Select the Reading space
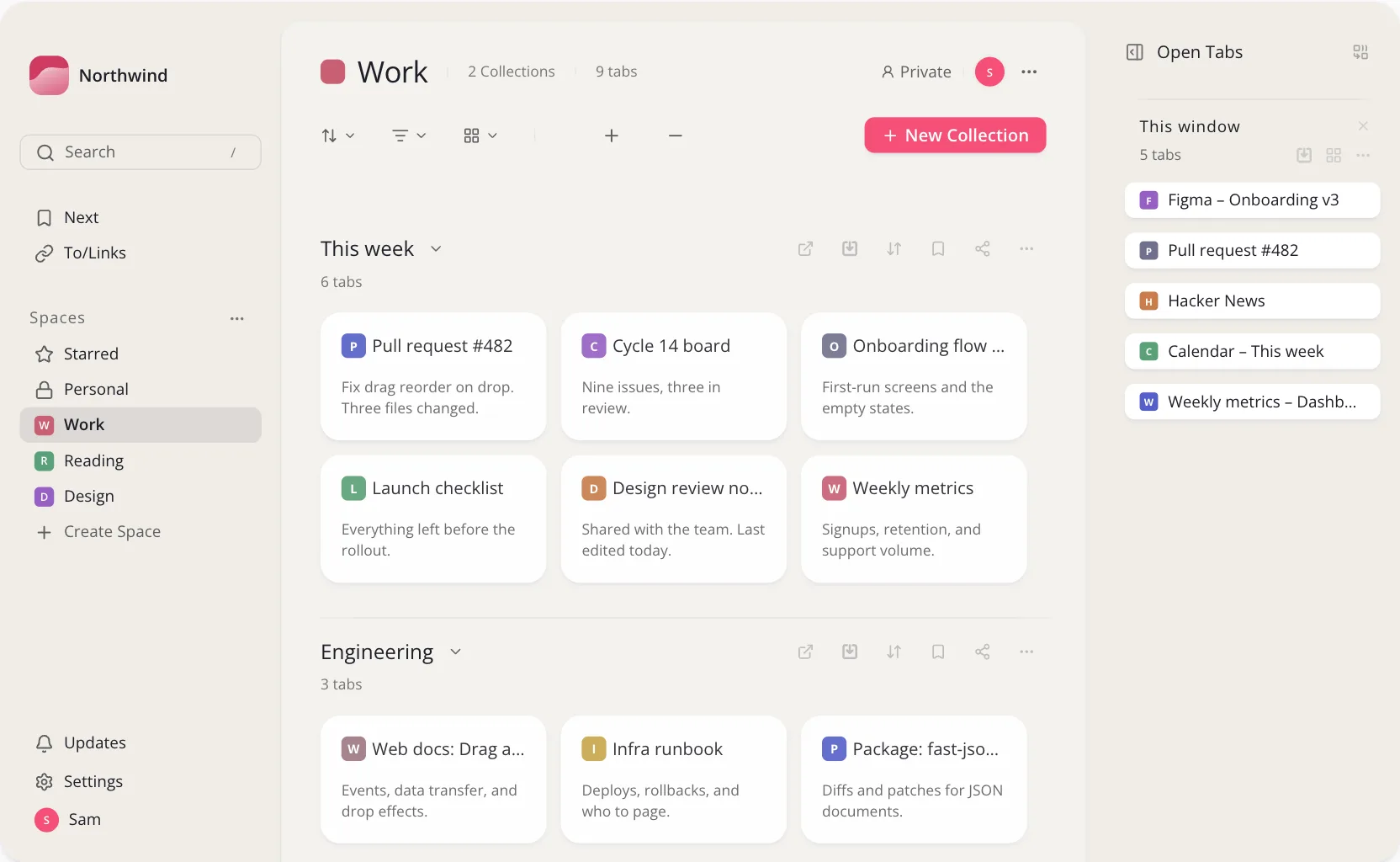This screenshot has height=862, width=1400. point(141,460)
